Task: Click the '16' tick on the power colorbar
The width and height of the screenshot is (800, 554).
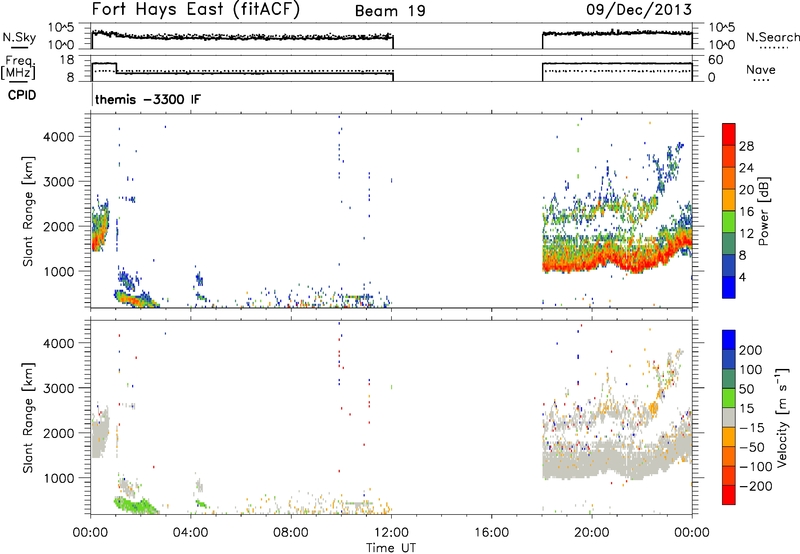Action: point(746,212)
